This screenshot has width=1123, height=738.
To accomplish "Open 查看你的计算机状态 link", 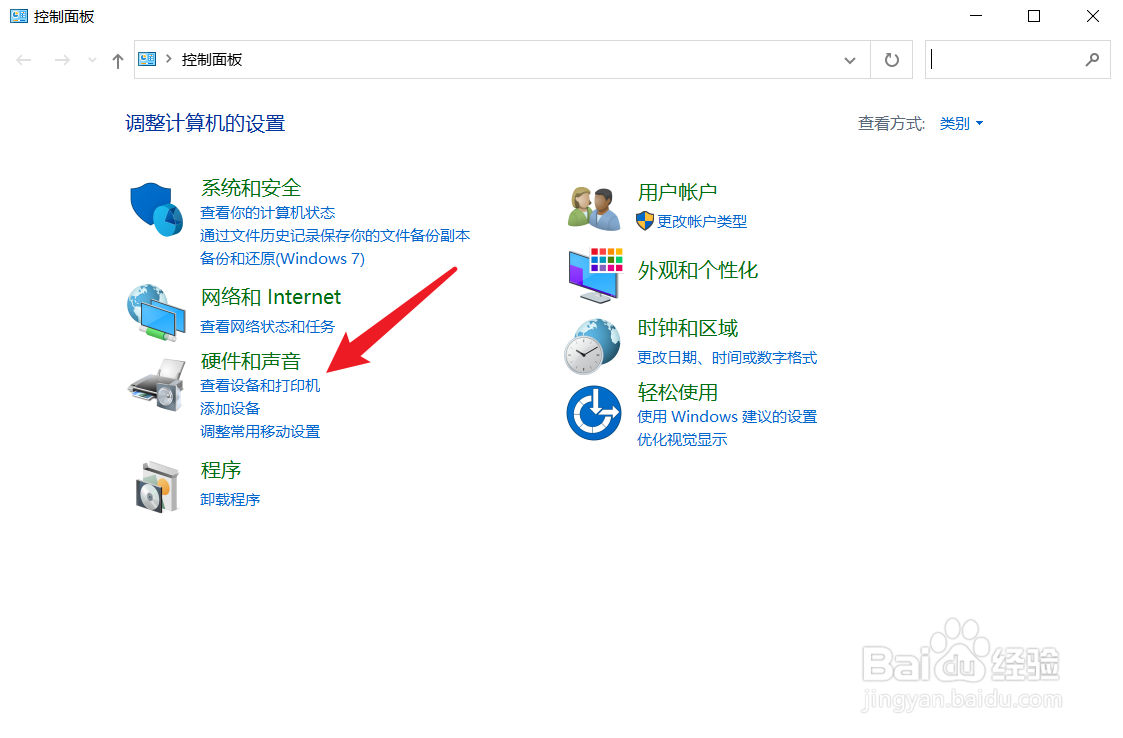I will click(x=267, y=213).
